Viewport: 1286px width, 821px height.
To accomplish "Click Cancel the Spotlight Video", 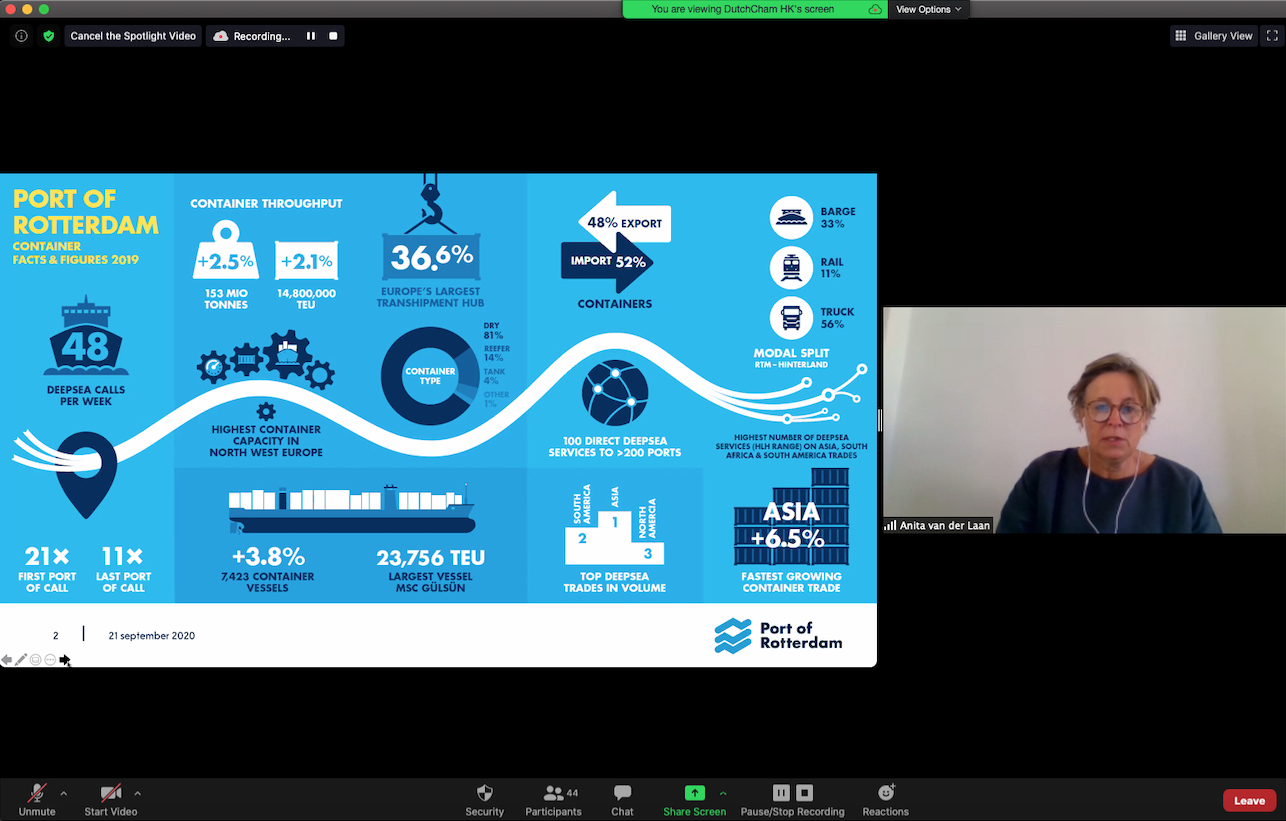I will (133, 36).
